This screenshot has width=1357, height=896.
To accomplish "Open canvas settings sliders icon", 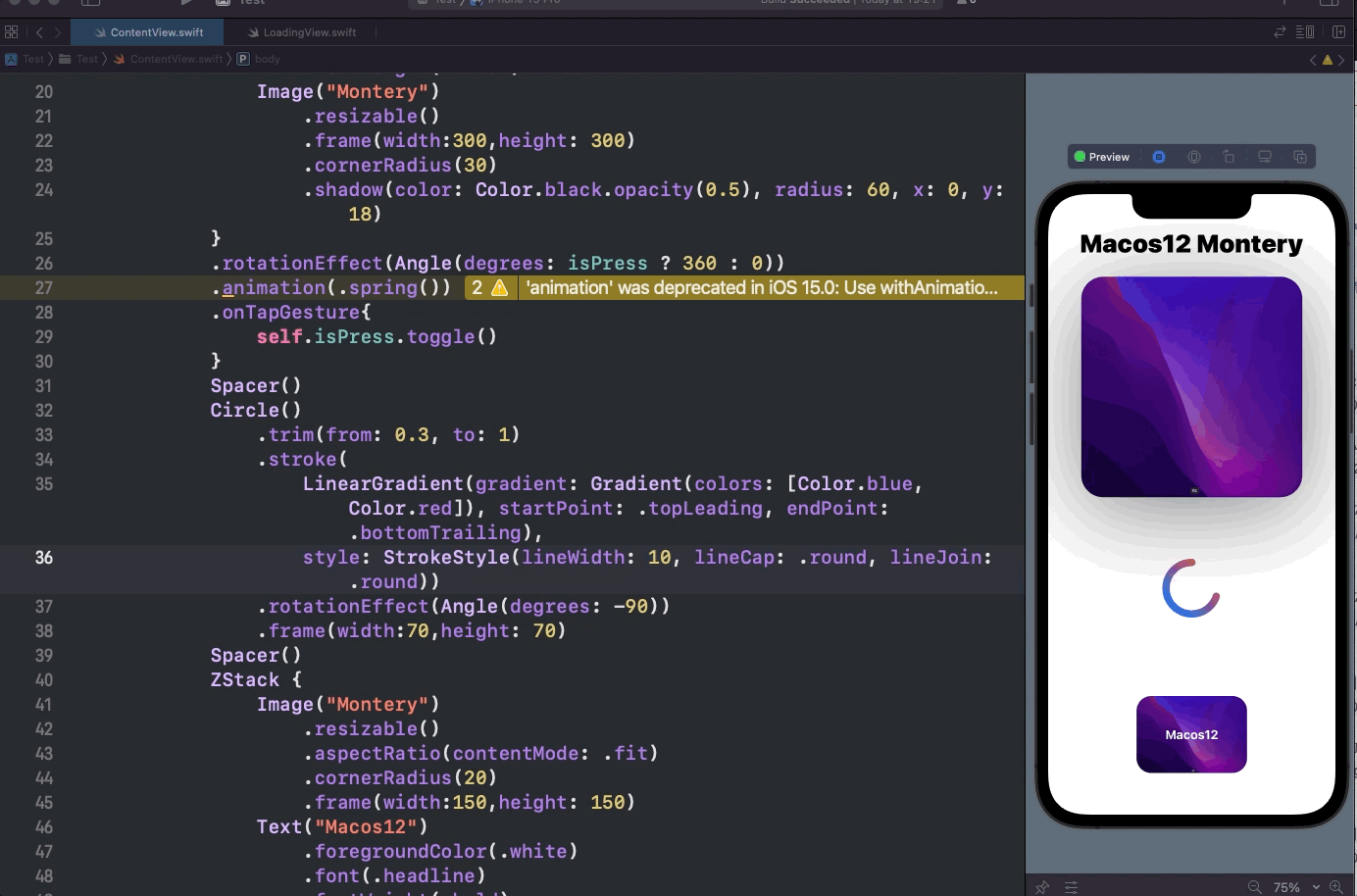I will (x=1071, y=886).
